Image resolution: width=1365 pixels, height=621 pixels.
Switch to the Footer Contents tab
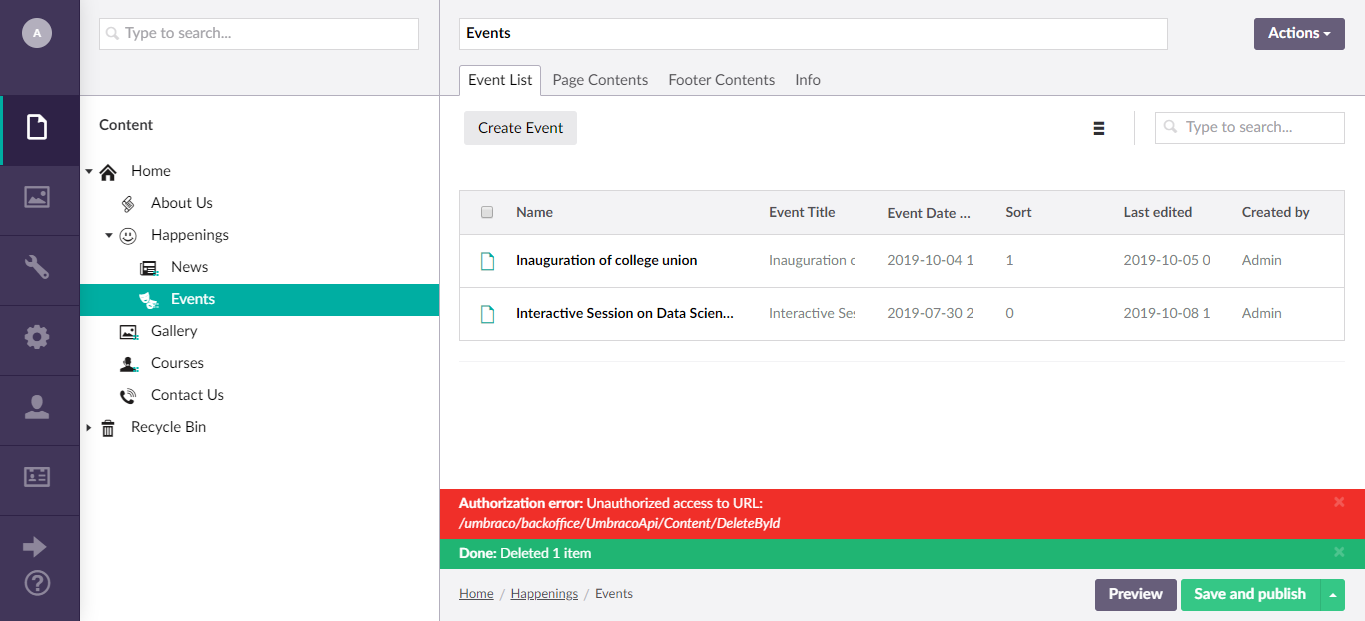coord(722,80)
